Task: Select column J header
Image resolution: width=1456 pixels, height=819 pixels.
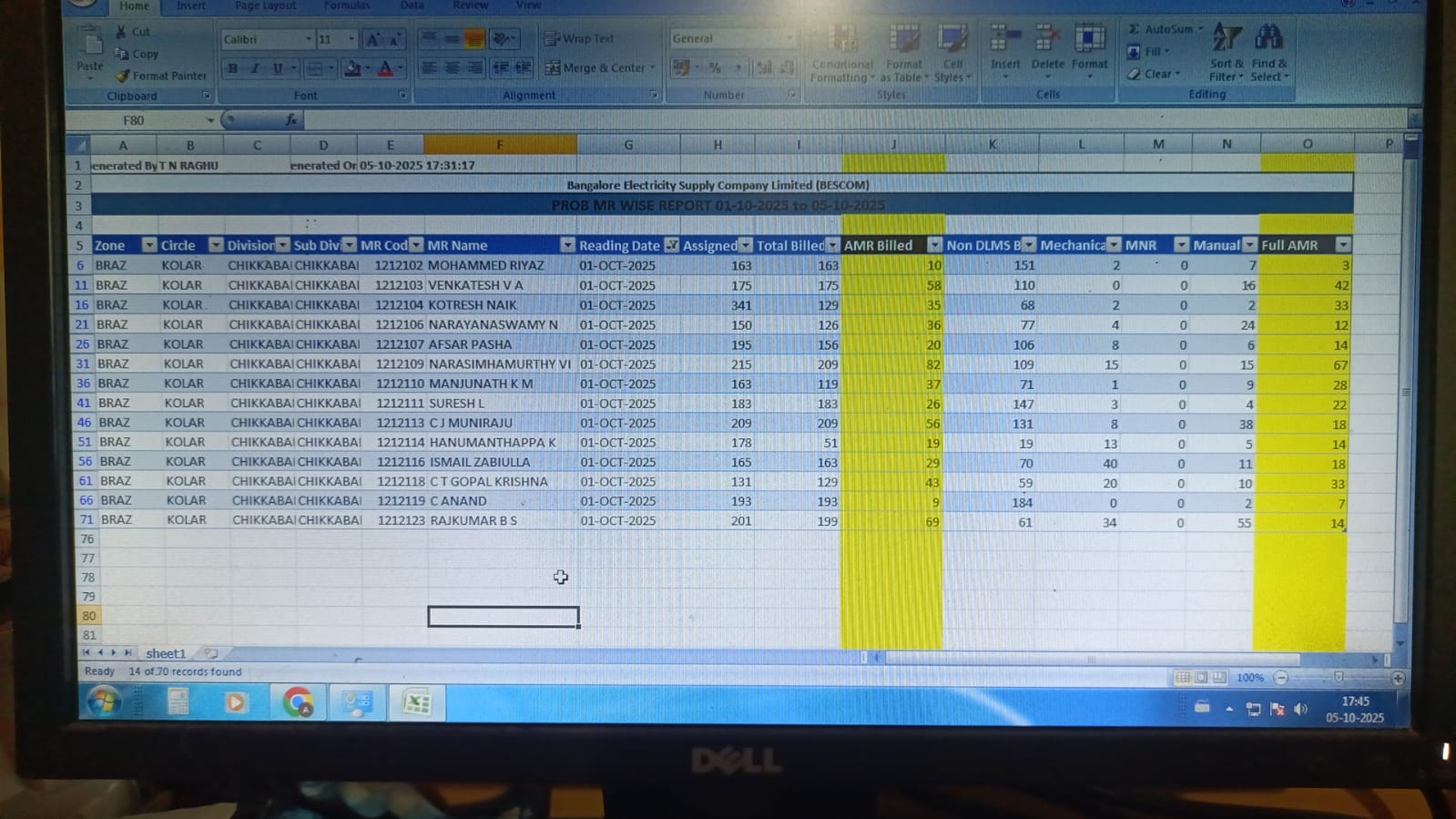Action: pyautogui.click(x=893, y=144)
